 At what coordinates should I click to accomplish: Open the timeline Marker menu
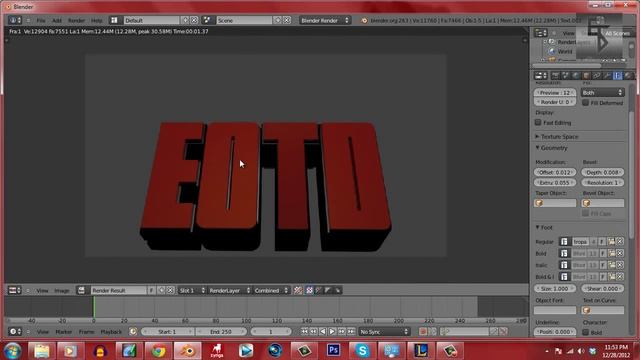[x=64, y=331]
